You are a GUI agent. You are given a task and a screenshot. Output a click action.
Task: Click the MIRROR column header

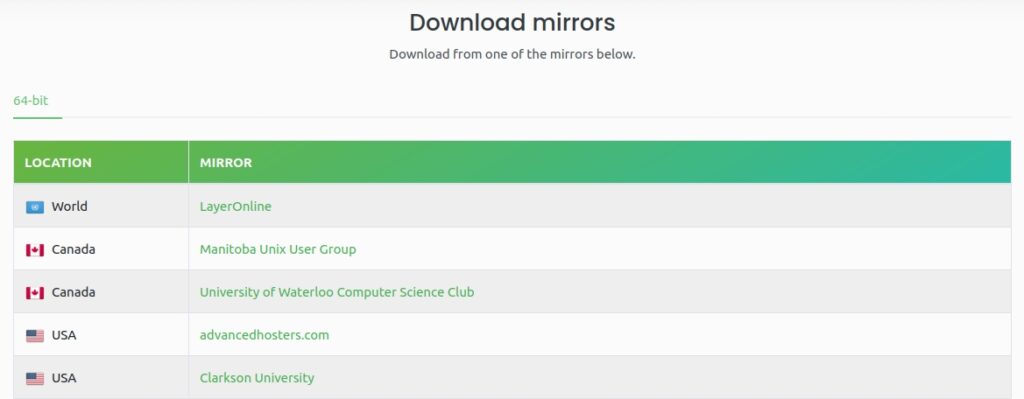pyautogui.click(x=226, y=163)
